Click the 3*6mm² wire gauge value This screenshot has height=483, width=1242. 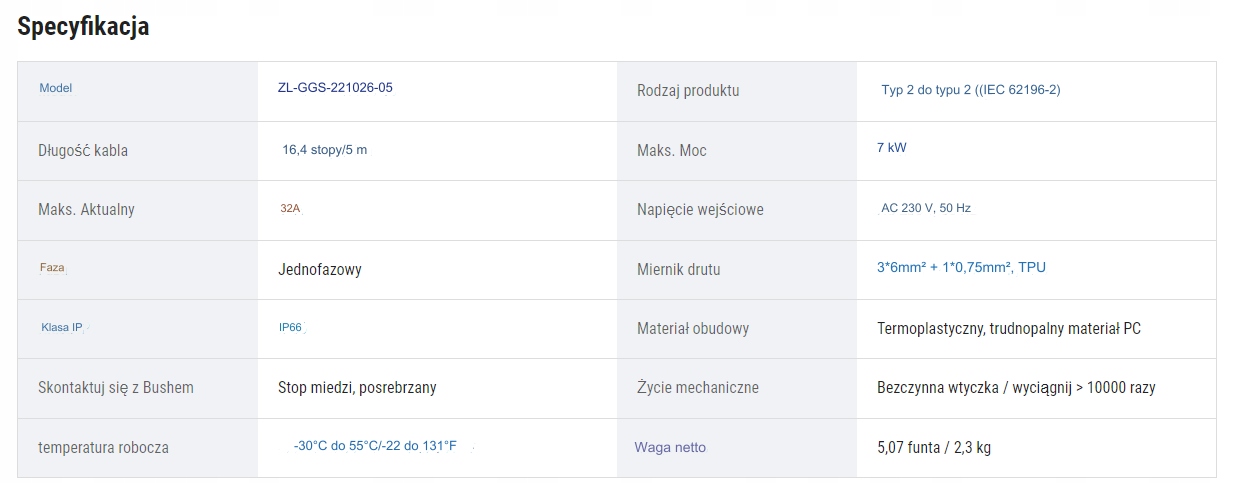click(x=961, y=268)
